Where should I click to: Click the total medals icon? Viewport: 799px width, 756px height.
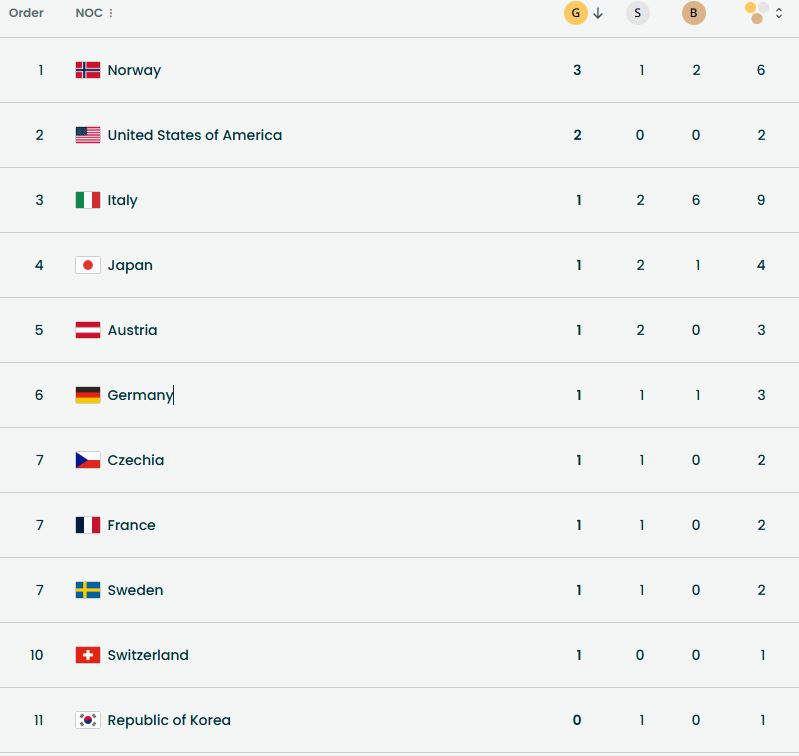[x=757, y=13]
